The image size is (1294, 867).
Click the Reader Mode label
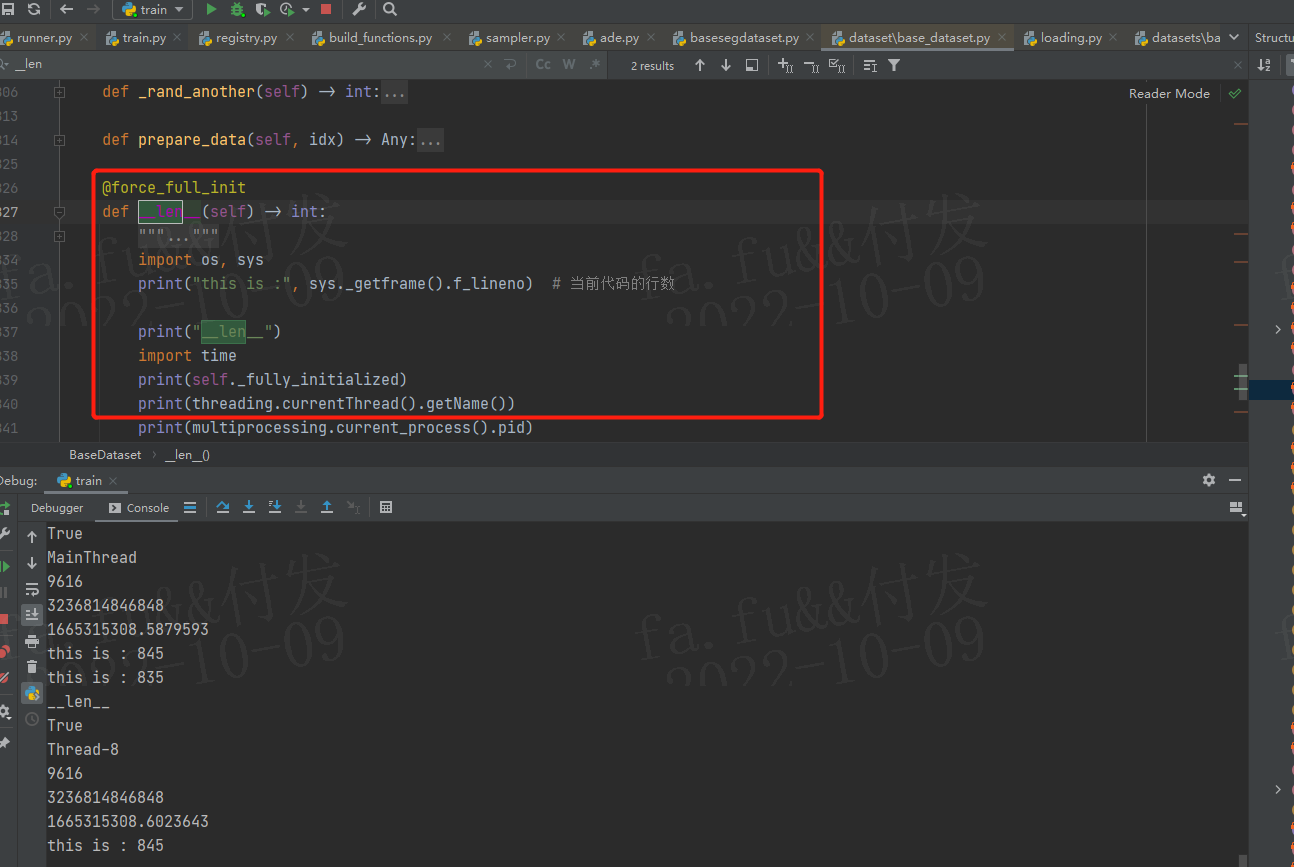(x=1168, y=93)
